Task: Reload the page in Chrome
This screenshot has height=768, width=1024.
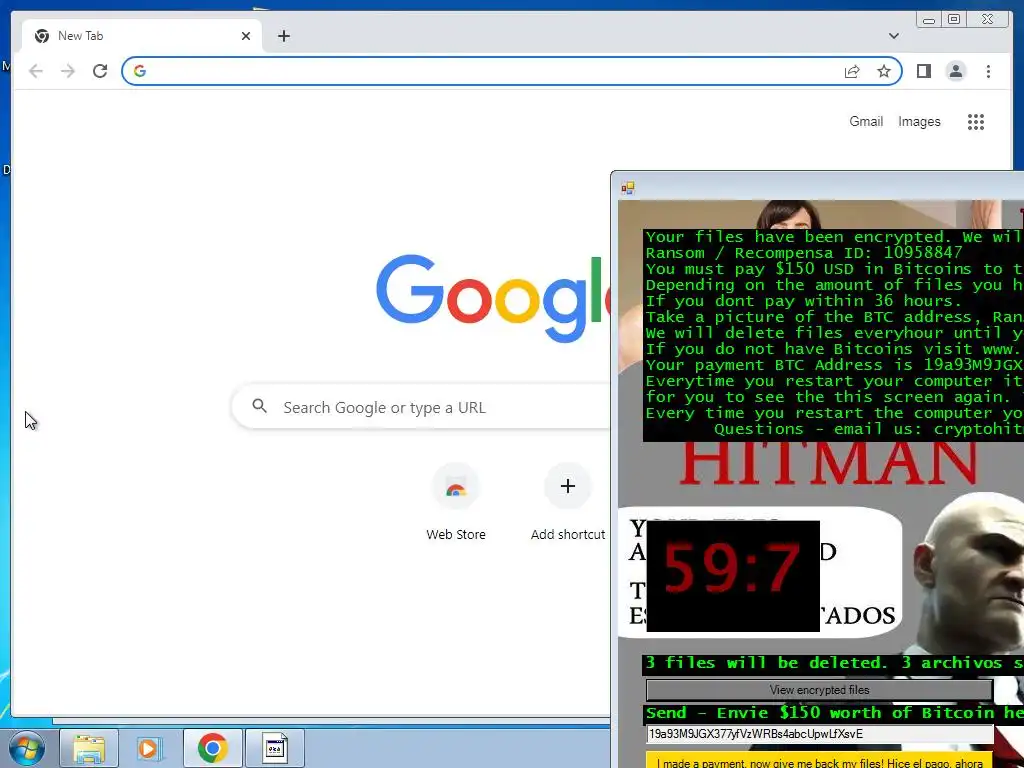Action: [x=100, y=71]
